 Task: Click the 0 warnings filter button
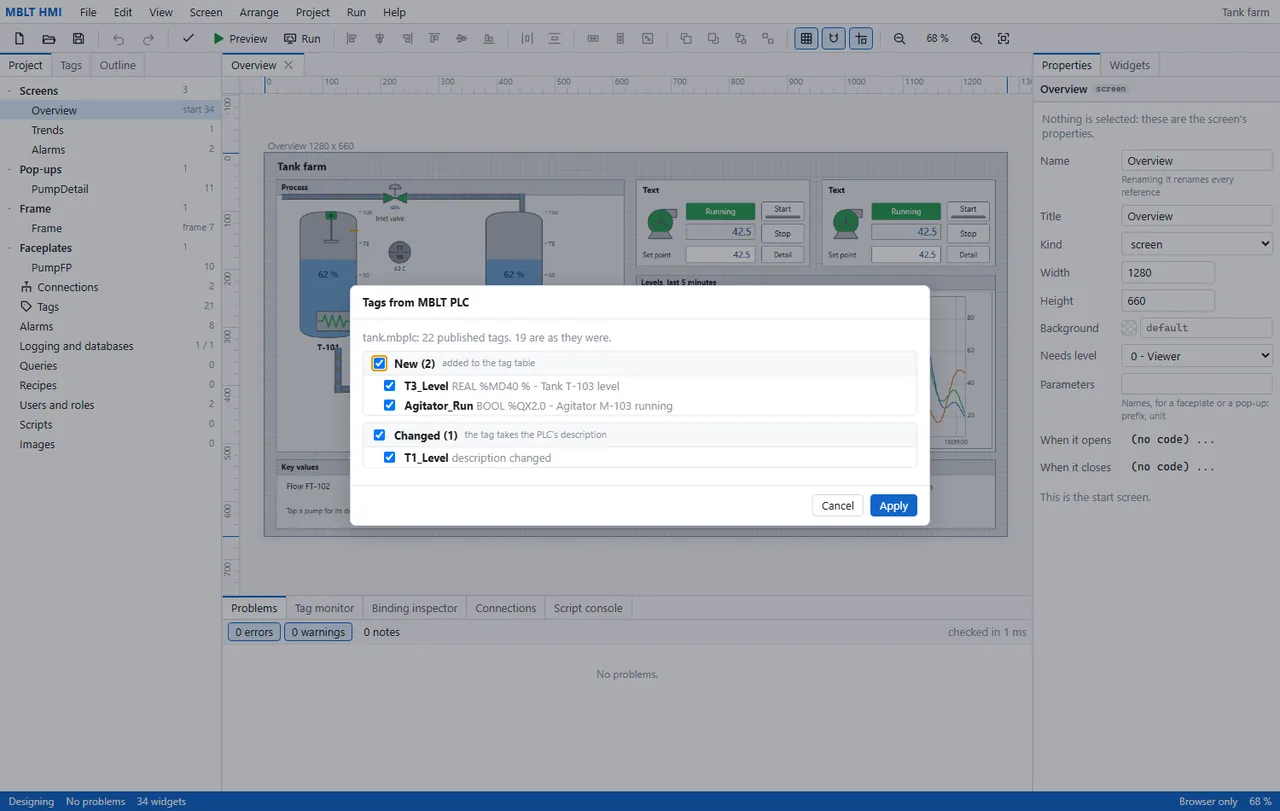pos(319,632)
